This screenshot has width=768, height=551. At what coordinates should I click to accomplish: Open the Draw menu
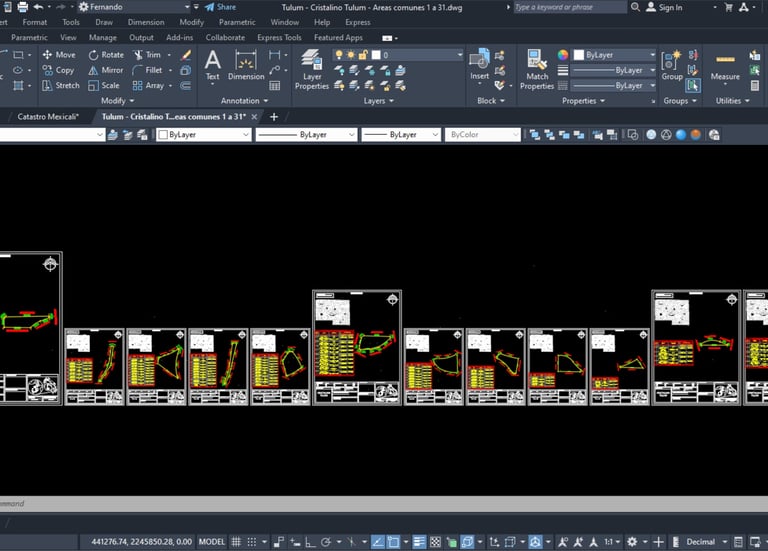104,22
